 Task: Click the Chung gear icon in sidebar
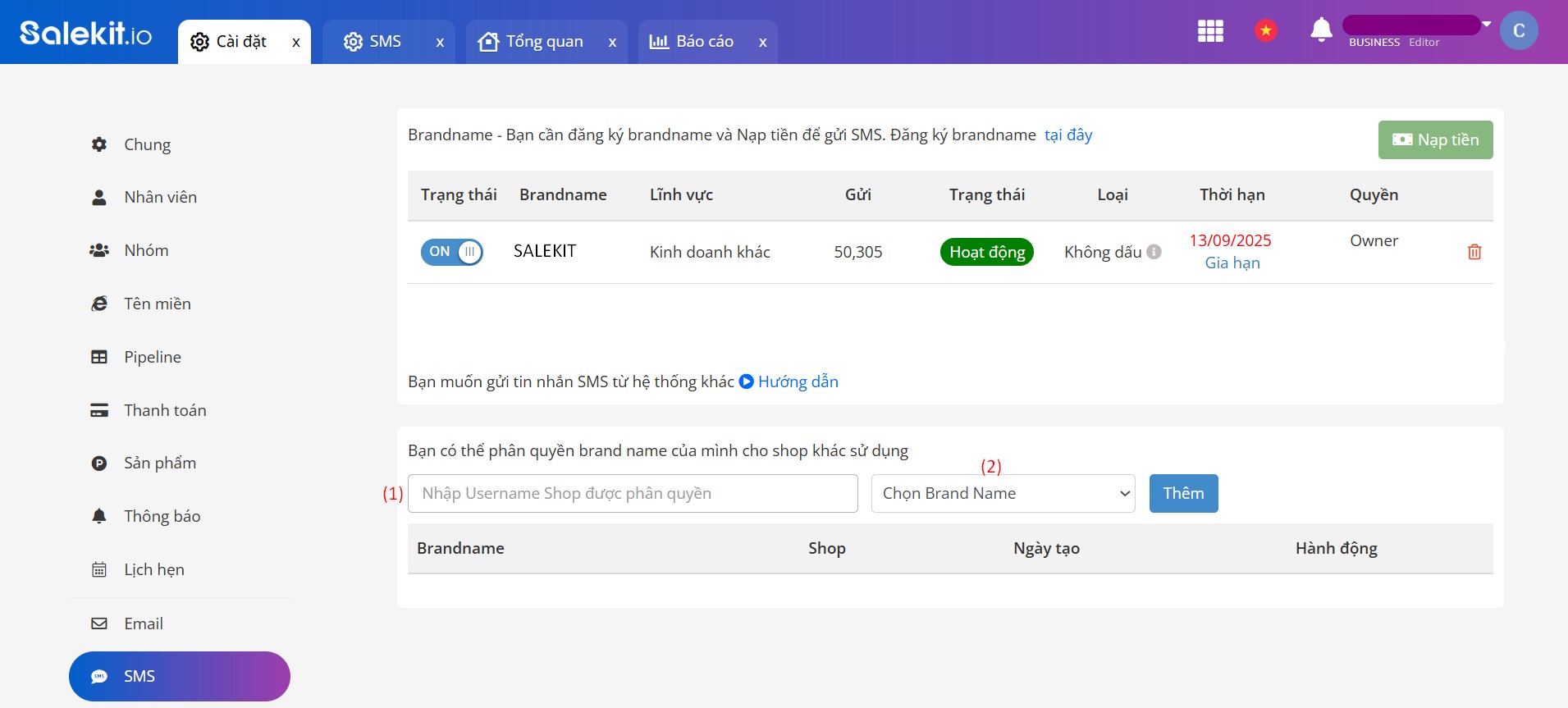pyautogui.click(x=99, y=144)
